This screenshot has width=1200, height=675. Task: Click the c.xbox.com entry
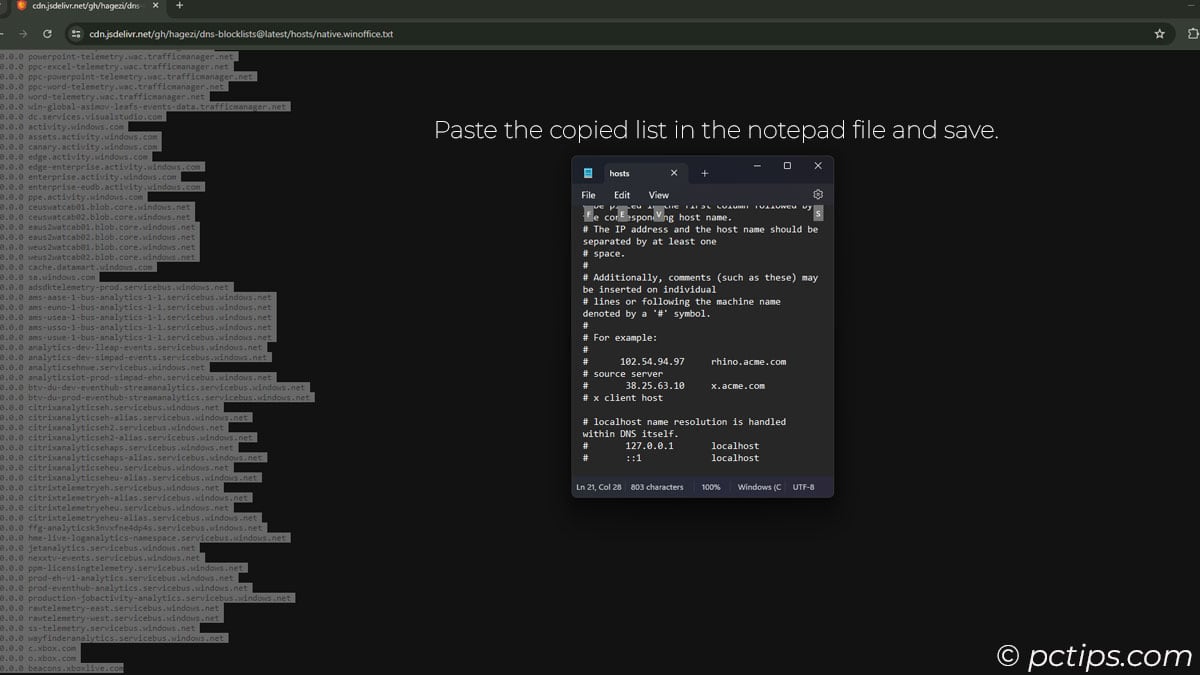click(51, 647)
